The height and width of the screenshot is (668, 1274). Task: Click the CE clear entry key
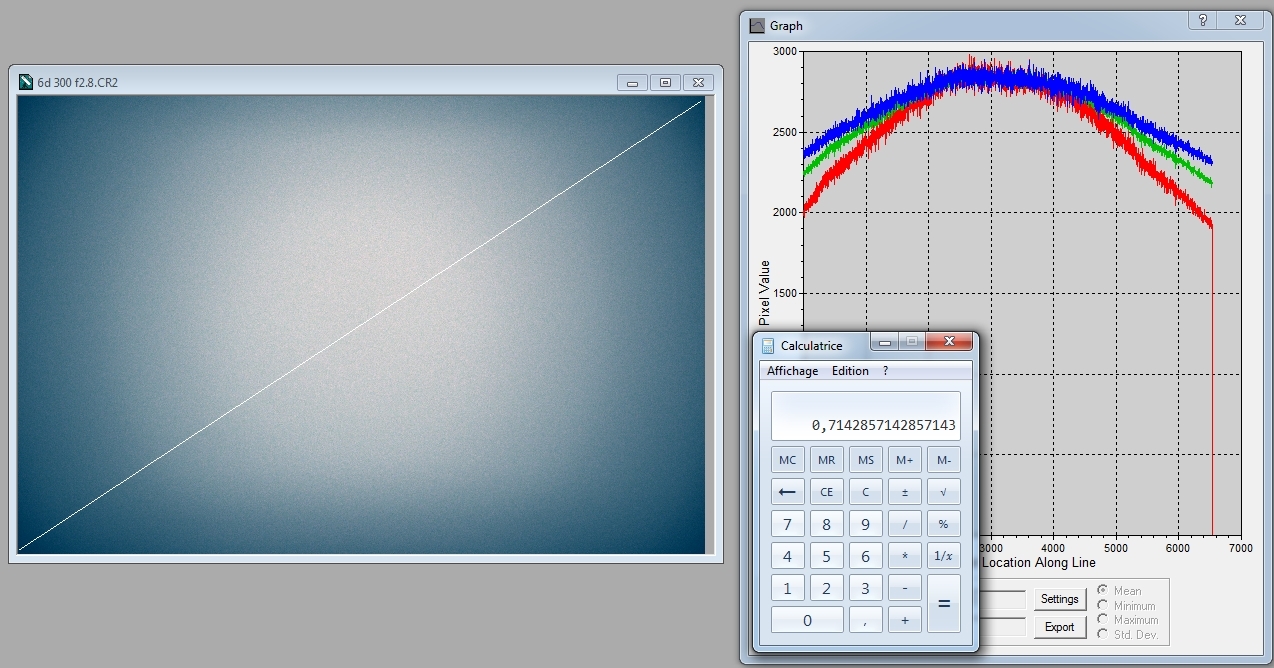click(826, 492)
